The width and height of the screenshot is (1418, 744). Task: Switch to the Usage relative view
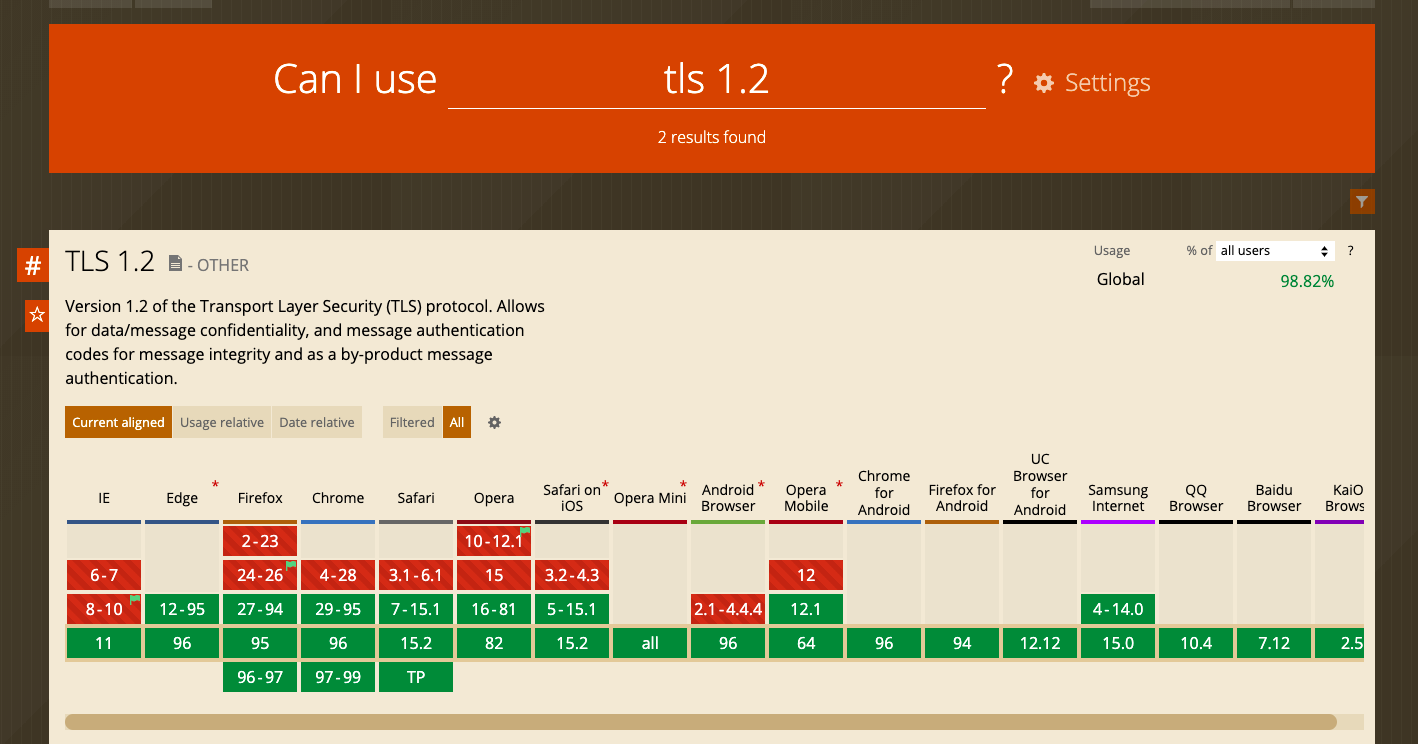coord(221,422)
